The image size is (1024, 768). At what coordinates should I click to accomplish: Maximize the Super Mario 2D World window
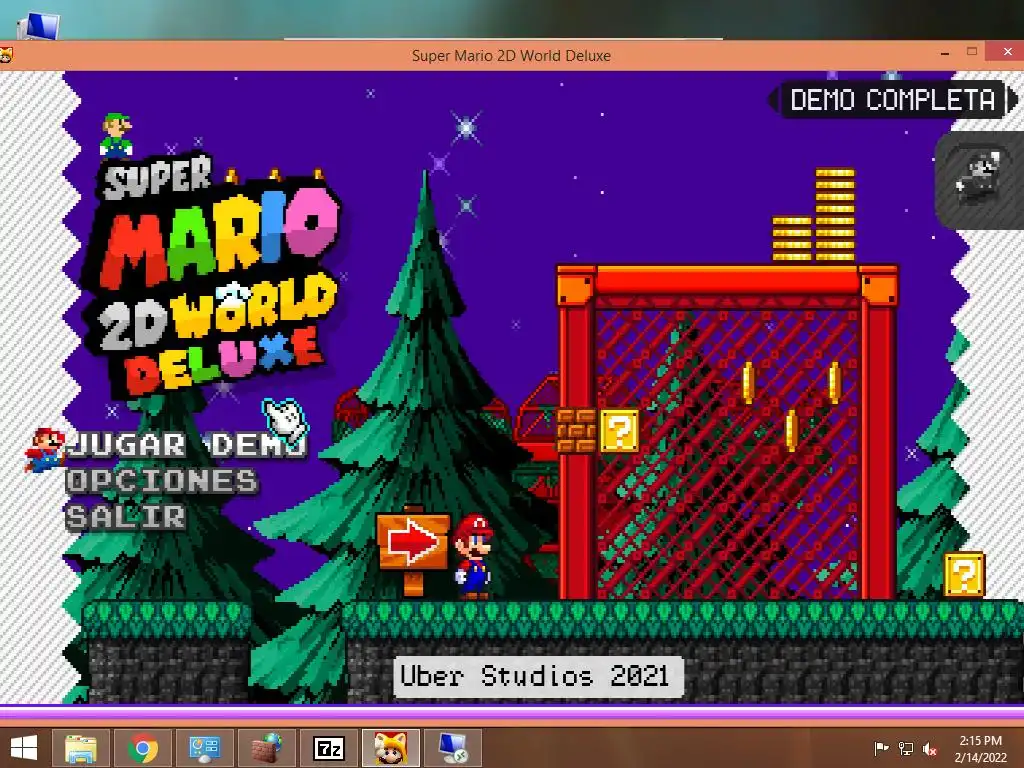point(972,52)
